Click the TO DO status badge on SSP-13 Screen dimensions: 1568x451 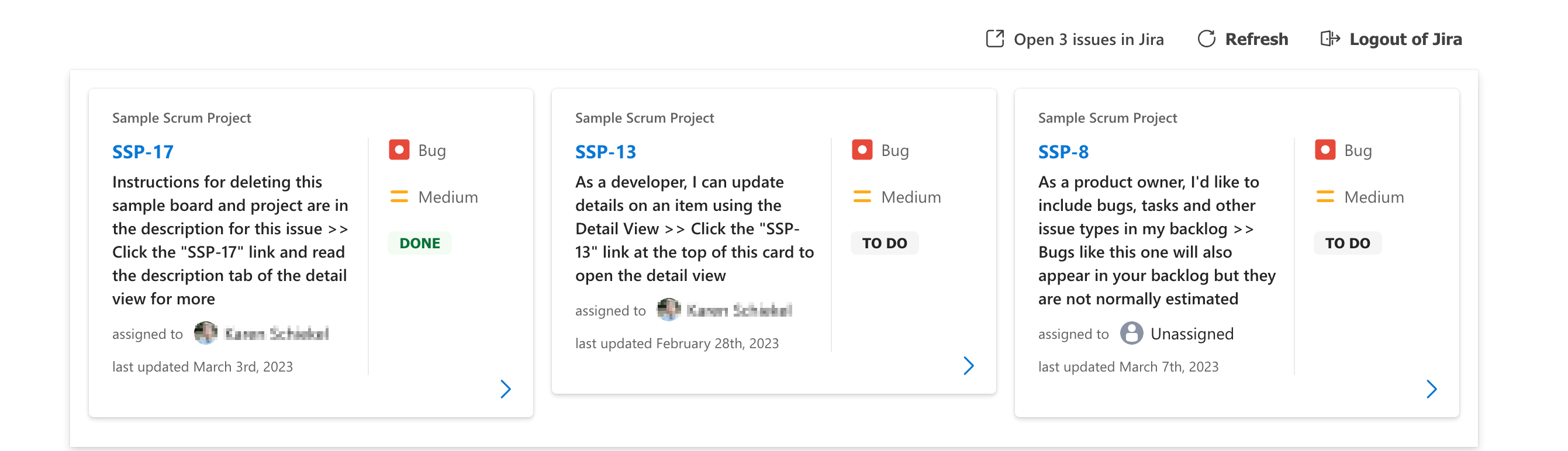[x=885, y=243]
